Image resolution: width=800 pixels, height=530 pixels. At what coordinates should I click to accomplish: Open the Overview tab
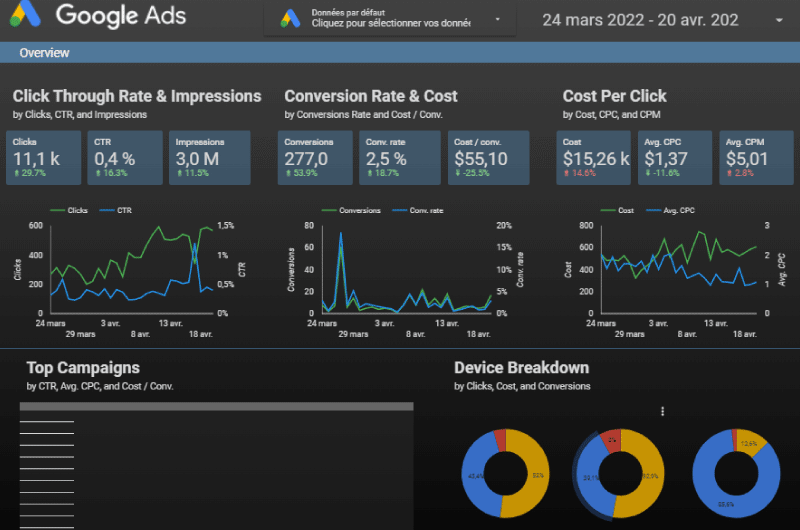[44, 53]
